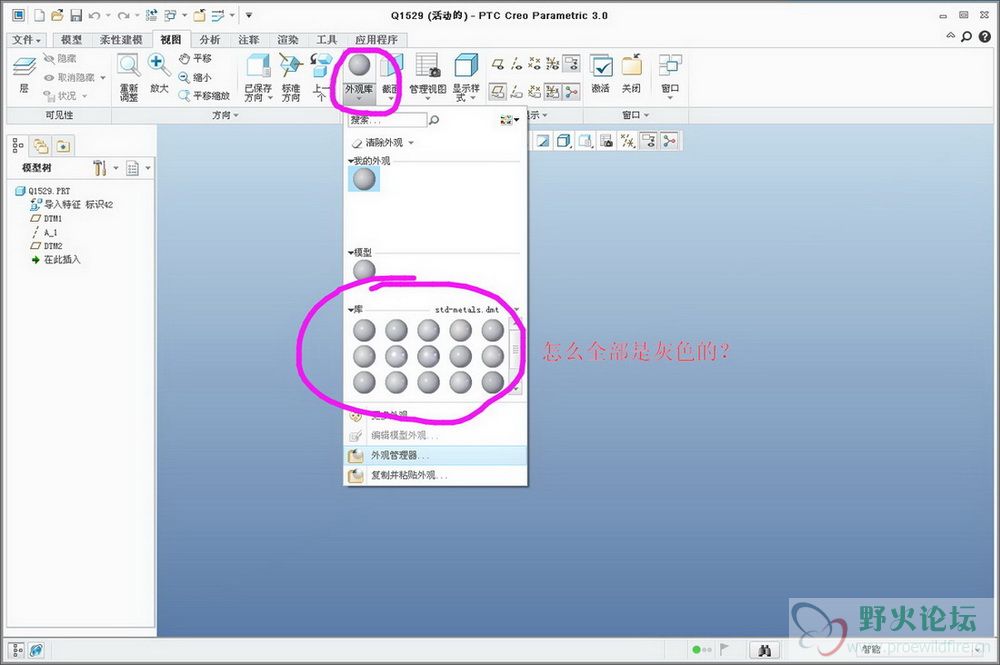The image size is (1000, 665).
Task: Open the 管理视图 view manager
Action: (427, 75)
